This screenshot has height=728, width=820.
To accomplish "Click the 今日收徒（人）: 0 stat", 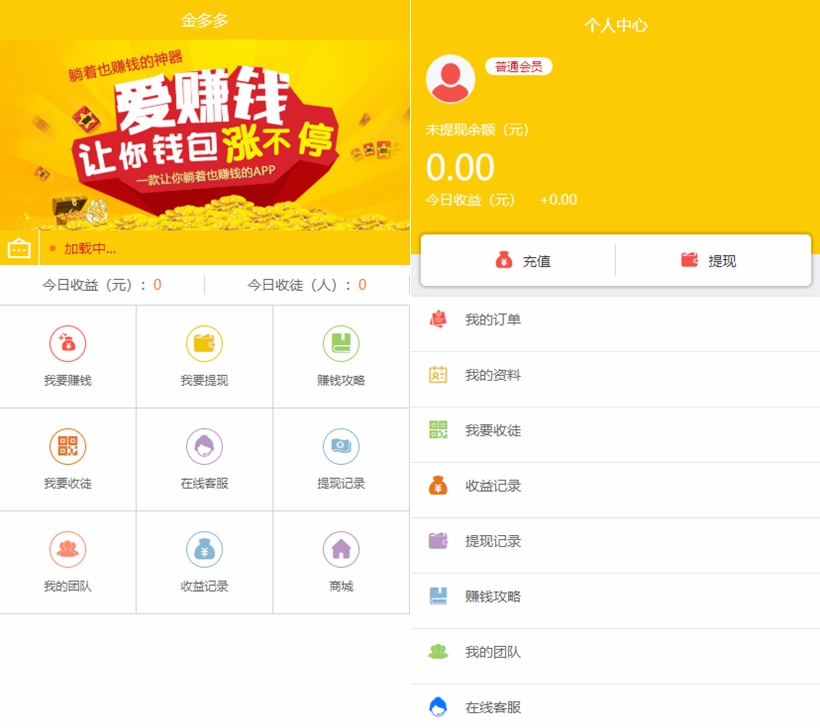I will [x=307, y=285].
